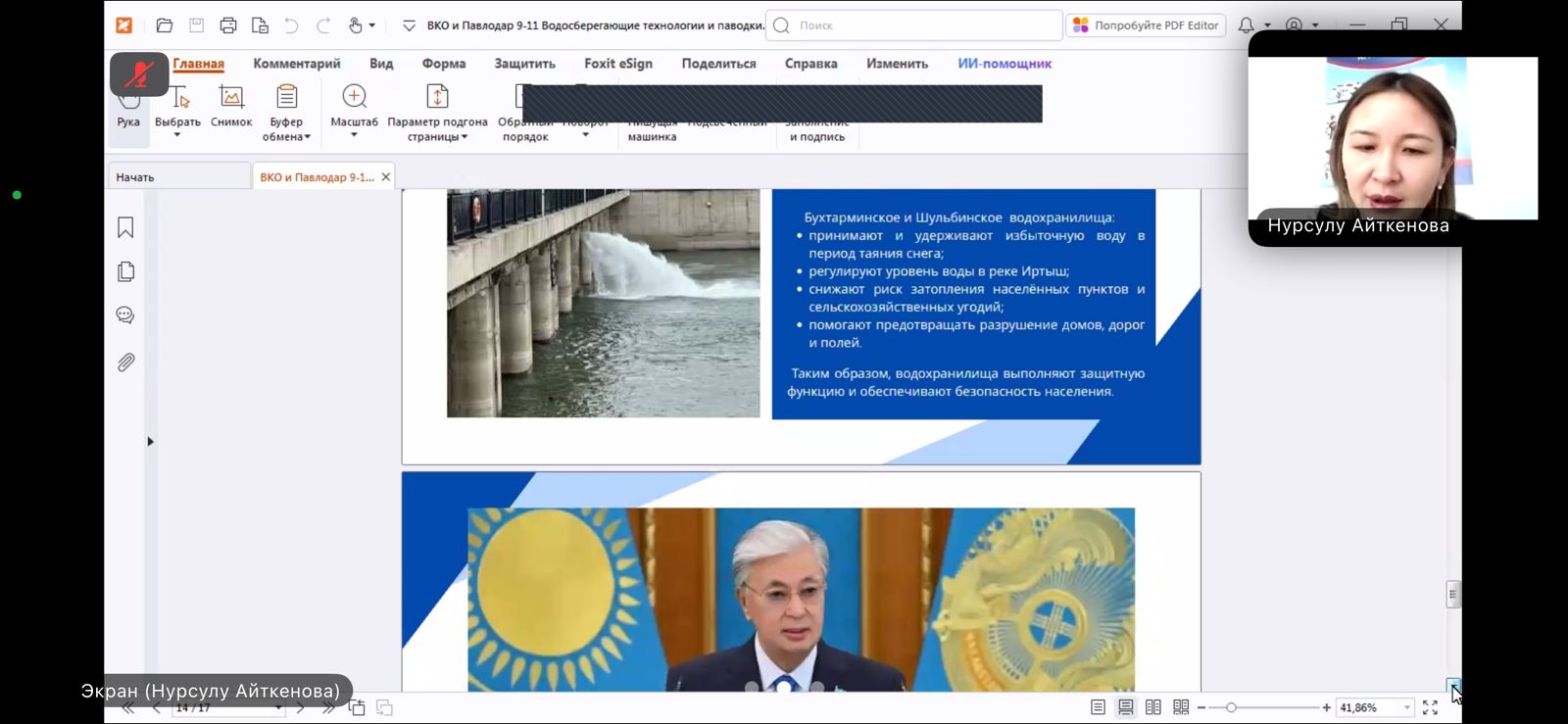The width and height of the screenshot is (1568, 724).
Task: Switch to single page view mode
Action: [x=1098, y=707]
